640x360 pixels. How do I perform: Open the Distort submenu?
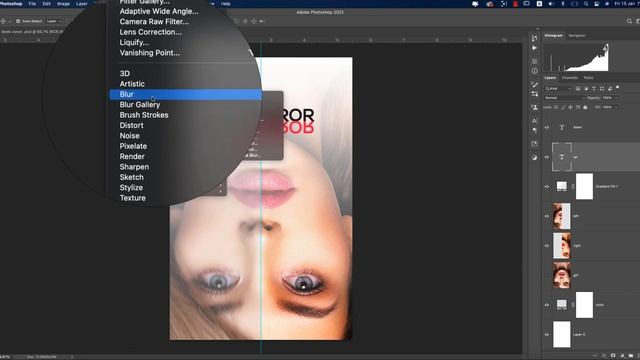coord(131,125)
